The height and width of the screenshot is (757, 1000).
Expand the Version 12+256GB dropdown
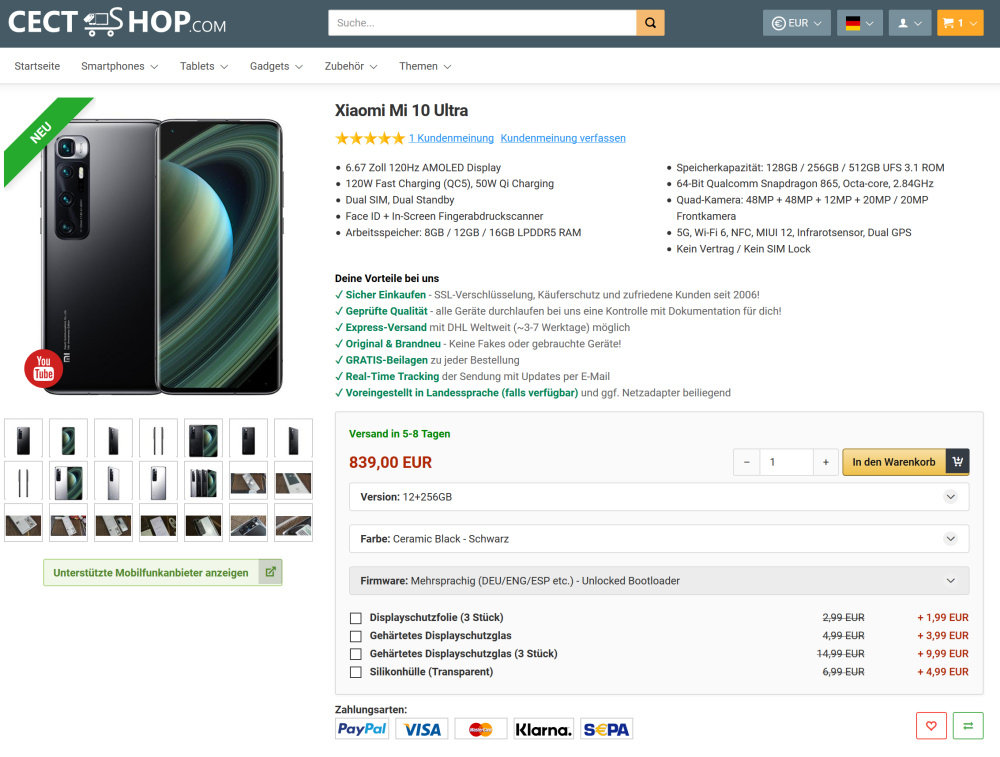658,497
